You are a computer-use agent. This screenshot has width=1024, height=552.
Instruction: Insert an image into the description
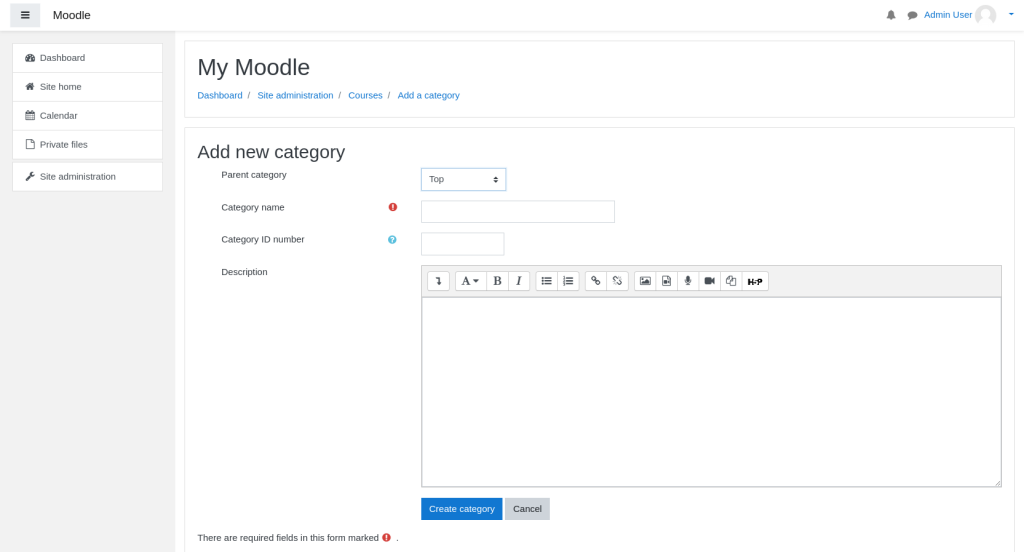click(x=645, y=281)
